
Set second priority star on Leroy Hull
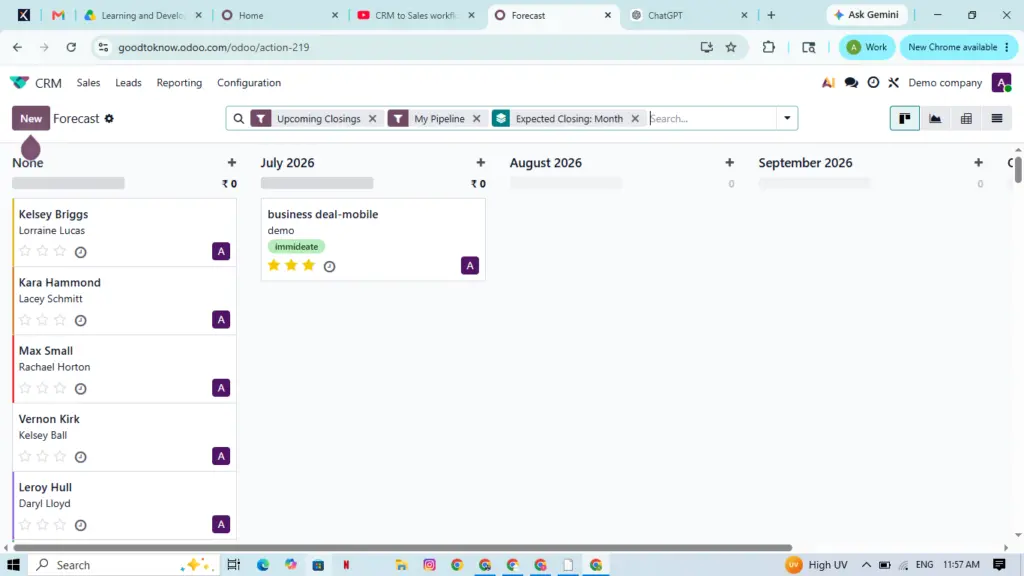click(x=42, y=524)
